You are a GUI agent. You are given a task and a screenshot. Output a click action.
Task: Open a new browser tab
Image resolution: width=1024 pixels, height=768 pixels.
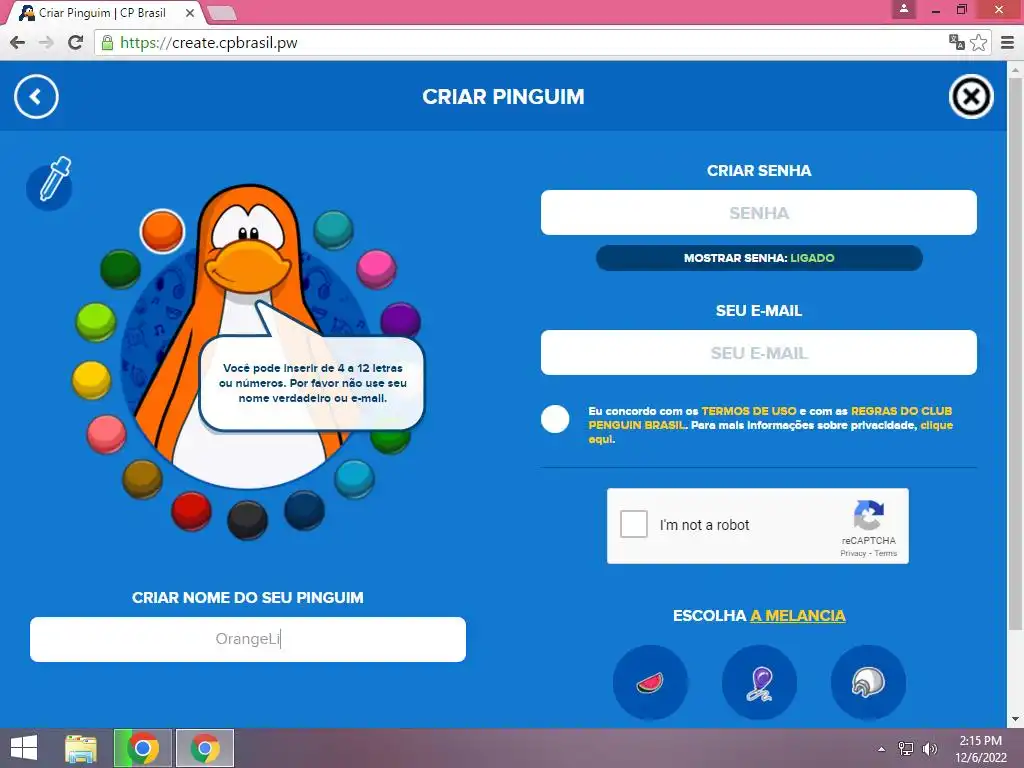pyautogui.click(x=222, y=12)
